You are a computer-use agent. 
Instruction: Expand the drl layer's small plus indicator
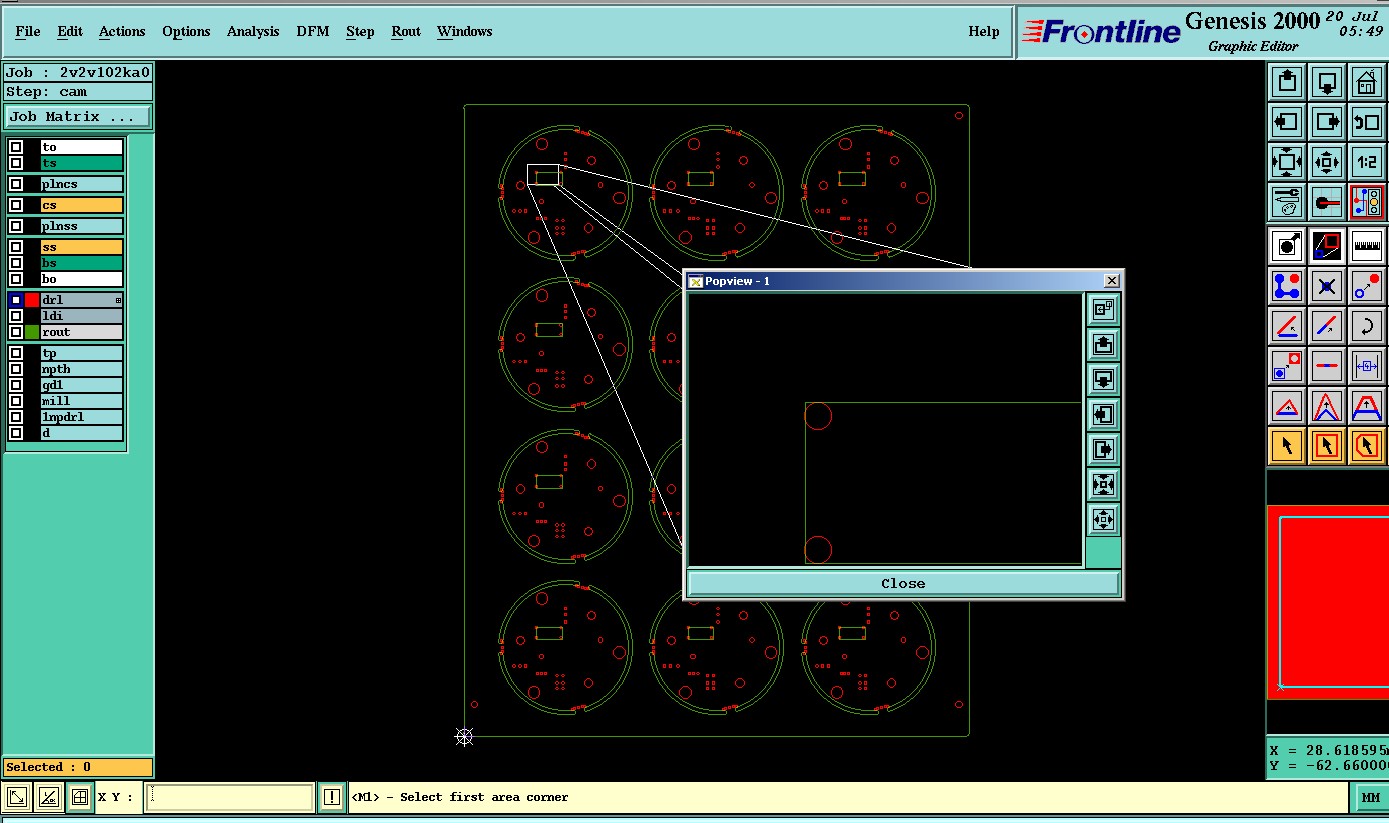pos(118,300)
